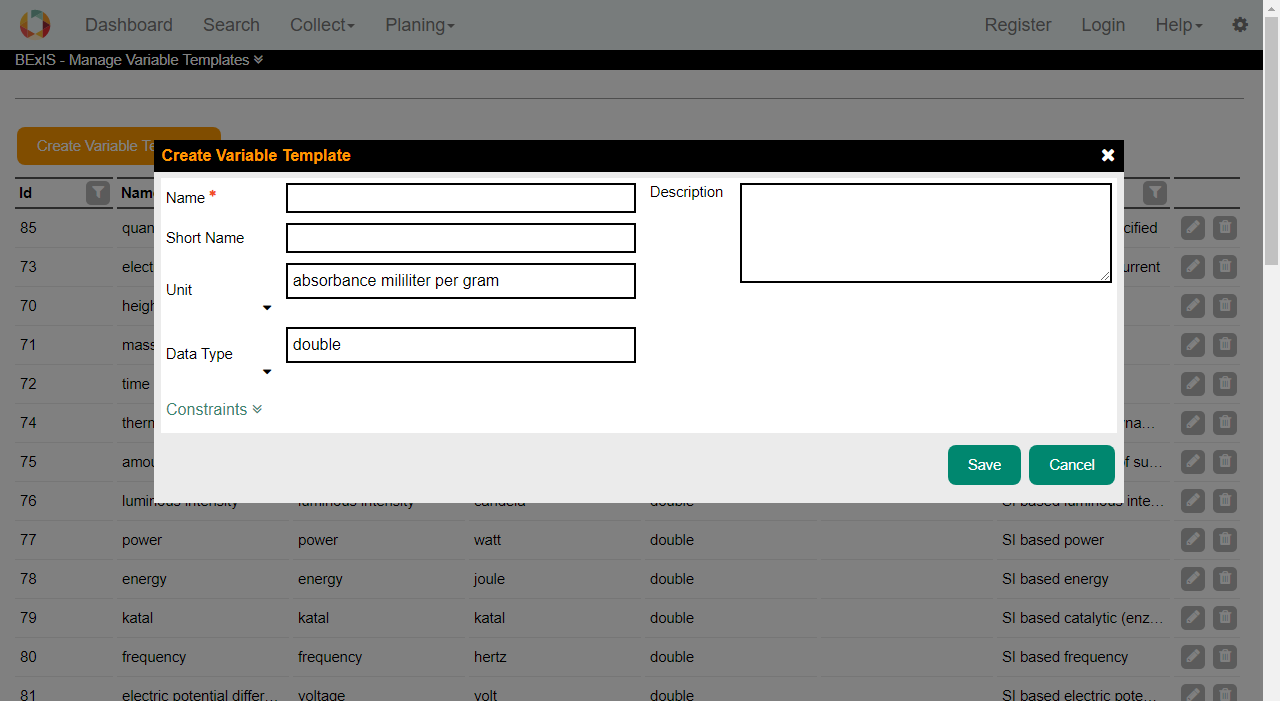1280x701 pixels.
Task: Open the Unit dropdown arrow
Action: pos(267,308)
